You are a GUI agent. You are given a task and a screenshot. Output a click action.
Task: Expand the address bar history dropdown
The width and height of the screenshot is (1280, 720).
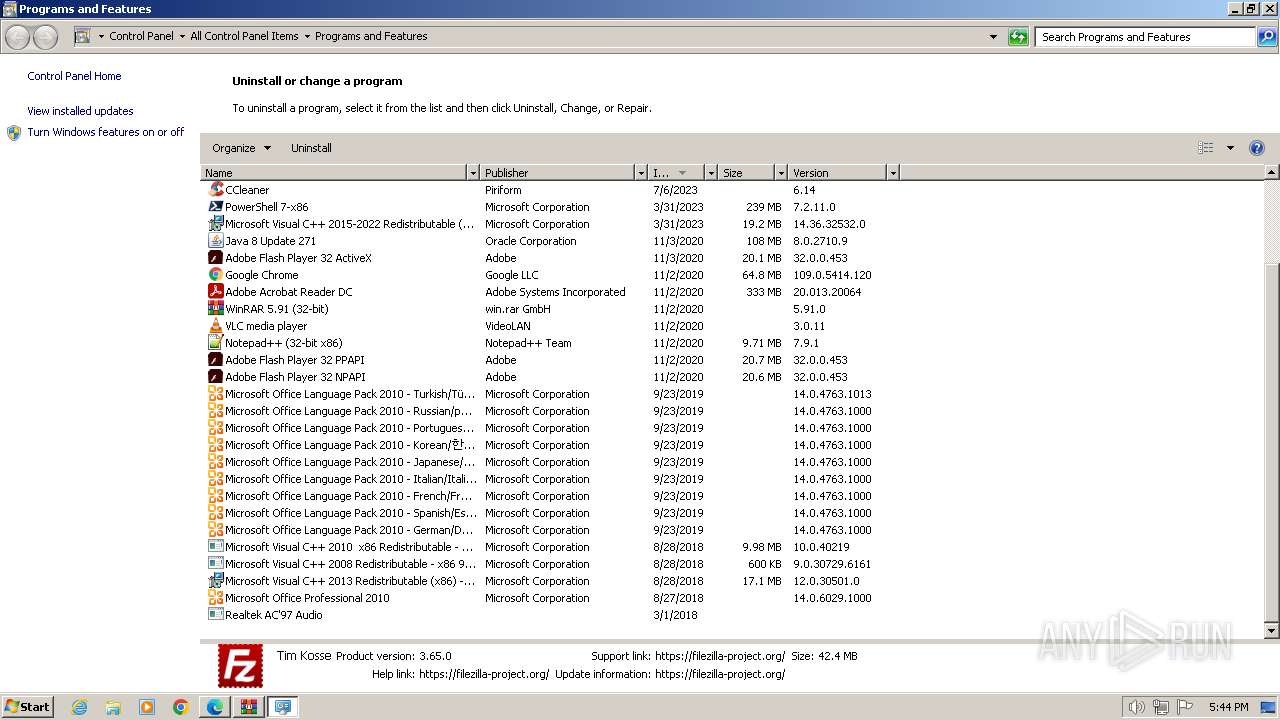[x=993, y=37]
